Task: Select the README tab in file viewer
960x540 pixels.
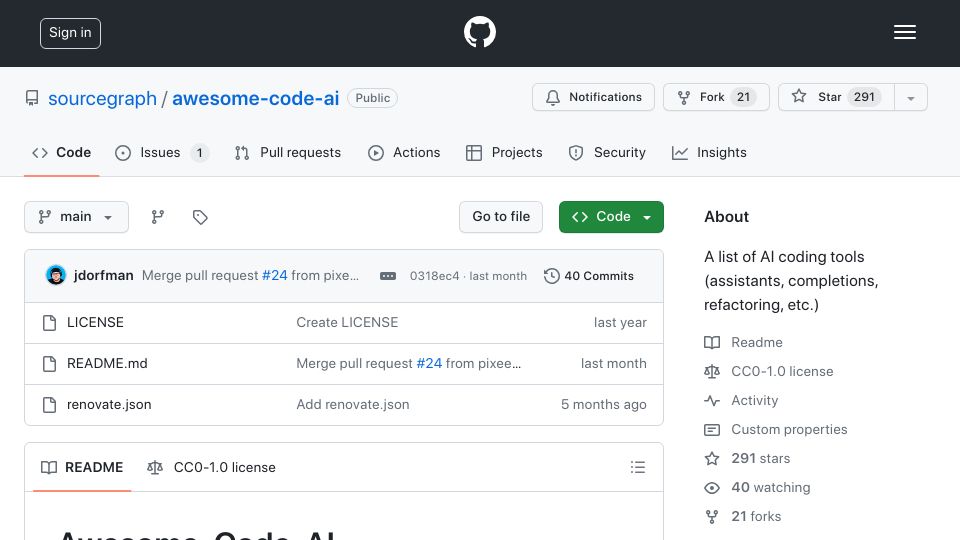Action: tap(82, 467)
